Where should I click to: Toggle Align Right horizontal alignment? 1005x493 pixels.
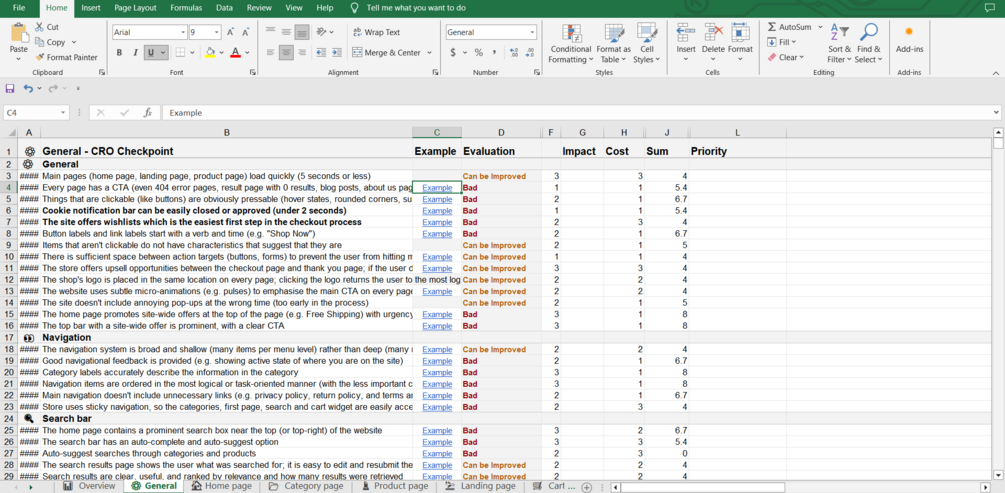[303, 53]
